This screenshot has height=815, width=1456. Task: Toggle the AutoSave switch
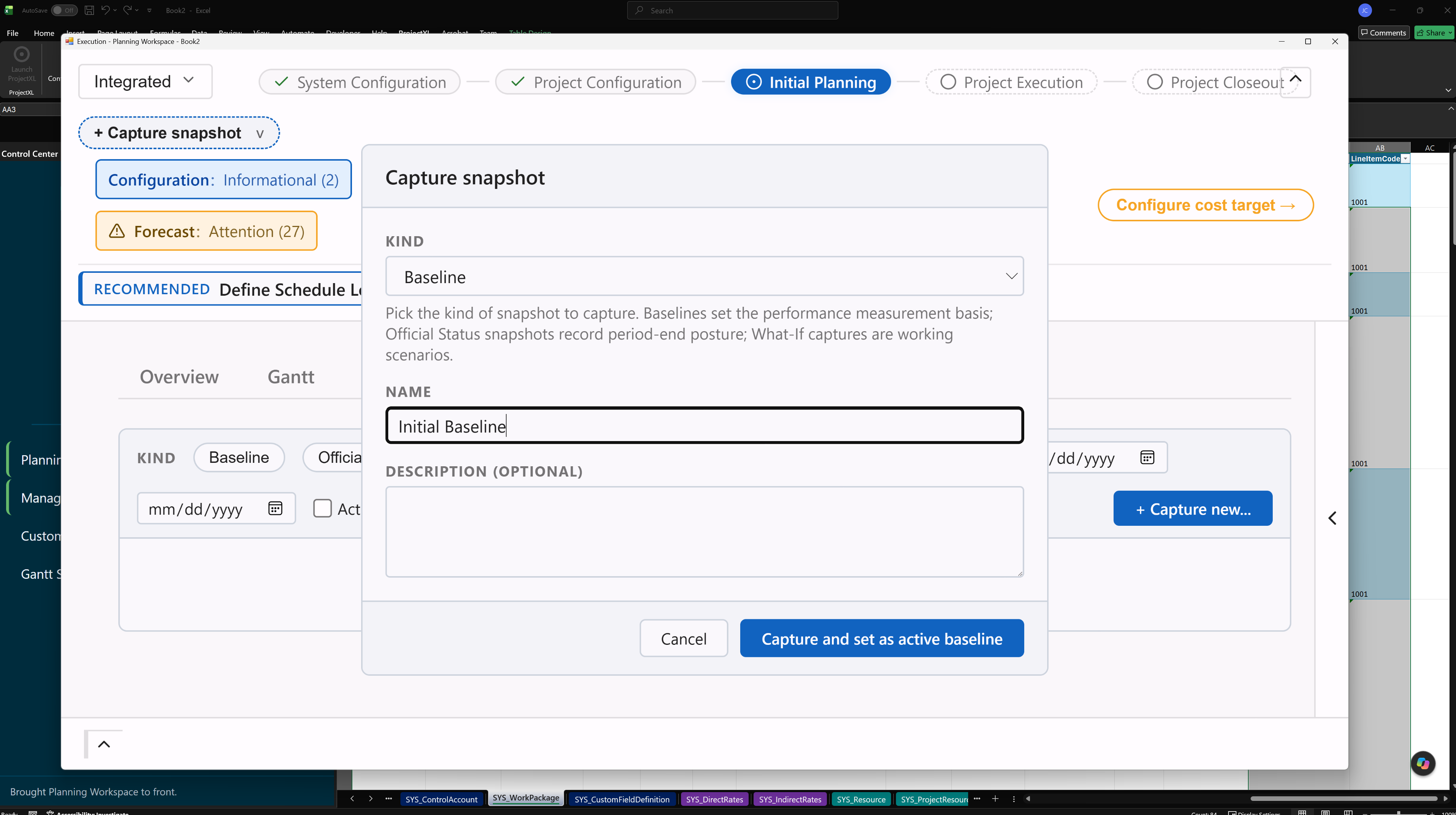pyautogui.click(x=64, y=10)
